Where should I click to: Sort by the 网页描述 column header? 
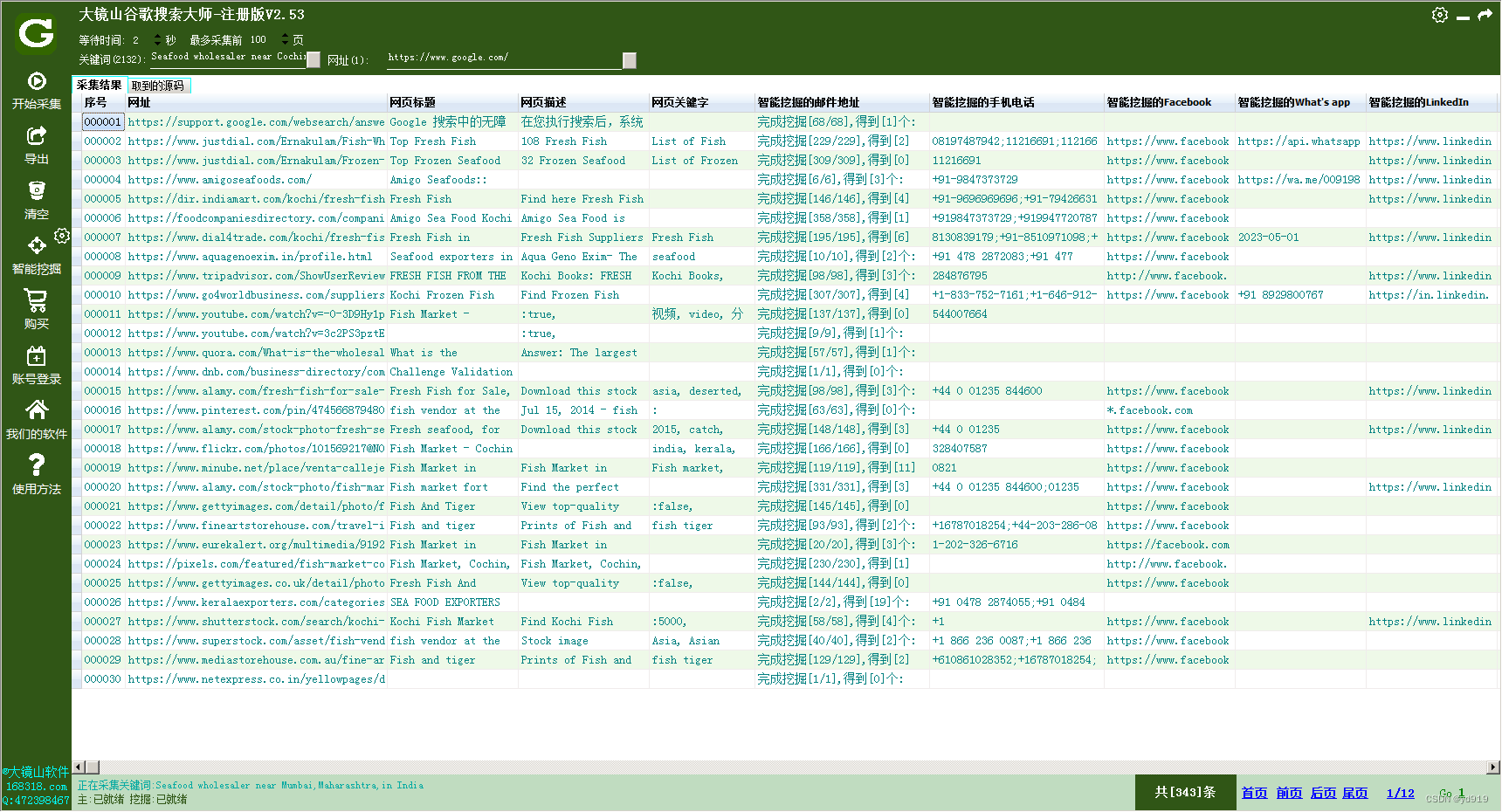click(x=583, y=102)
